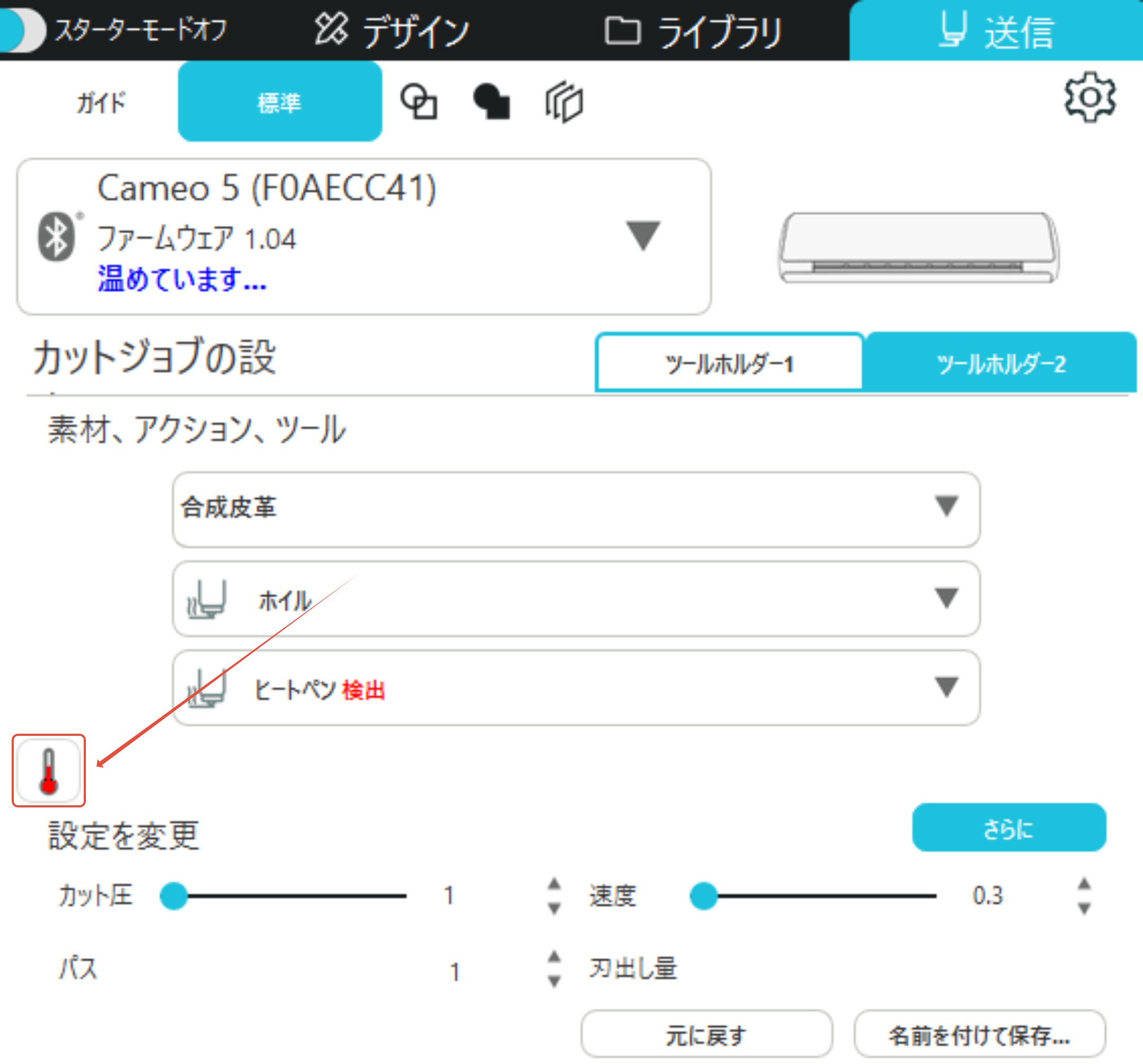Select the outline overlapping shapes icon
1143x1064 pixels.
point(419,102)
